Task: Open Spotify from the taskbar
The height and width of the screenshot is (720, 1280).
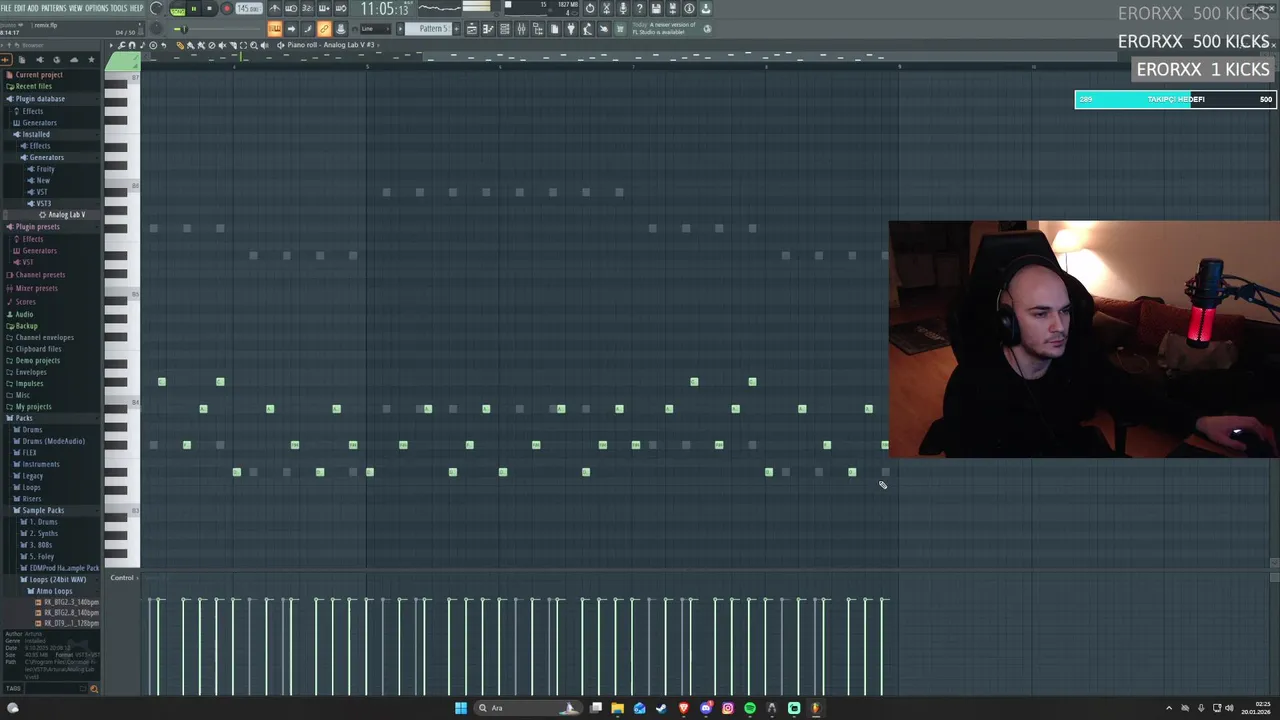Action: pyautogui.click(x=749, y=708)
